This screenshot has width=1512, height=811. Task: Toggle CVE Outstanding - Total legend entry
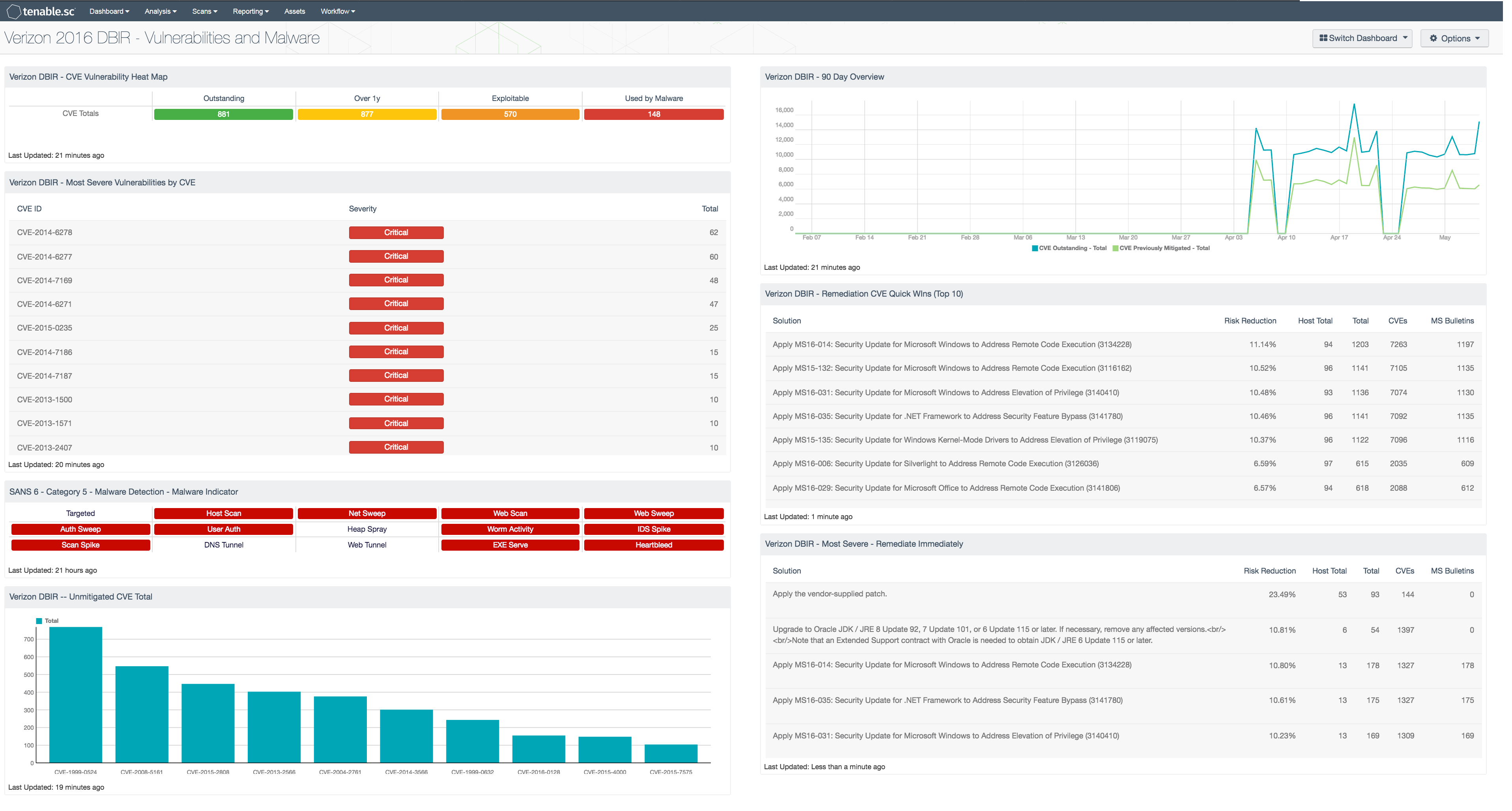pos(1069,248)
